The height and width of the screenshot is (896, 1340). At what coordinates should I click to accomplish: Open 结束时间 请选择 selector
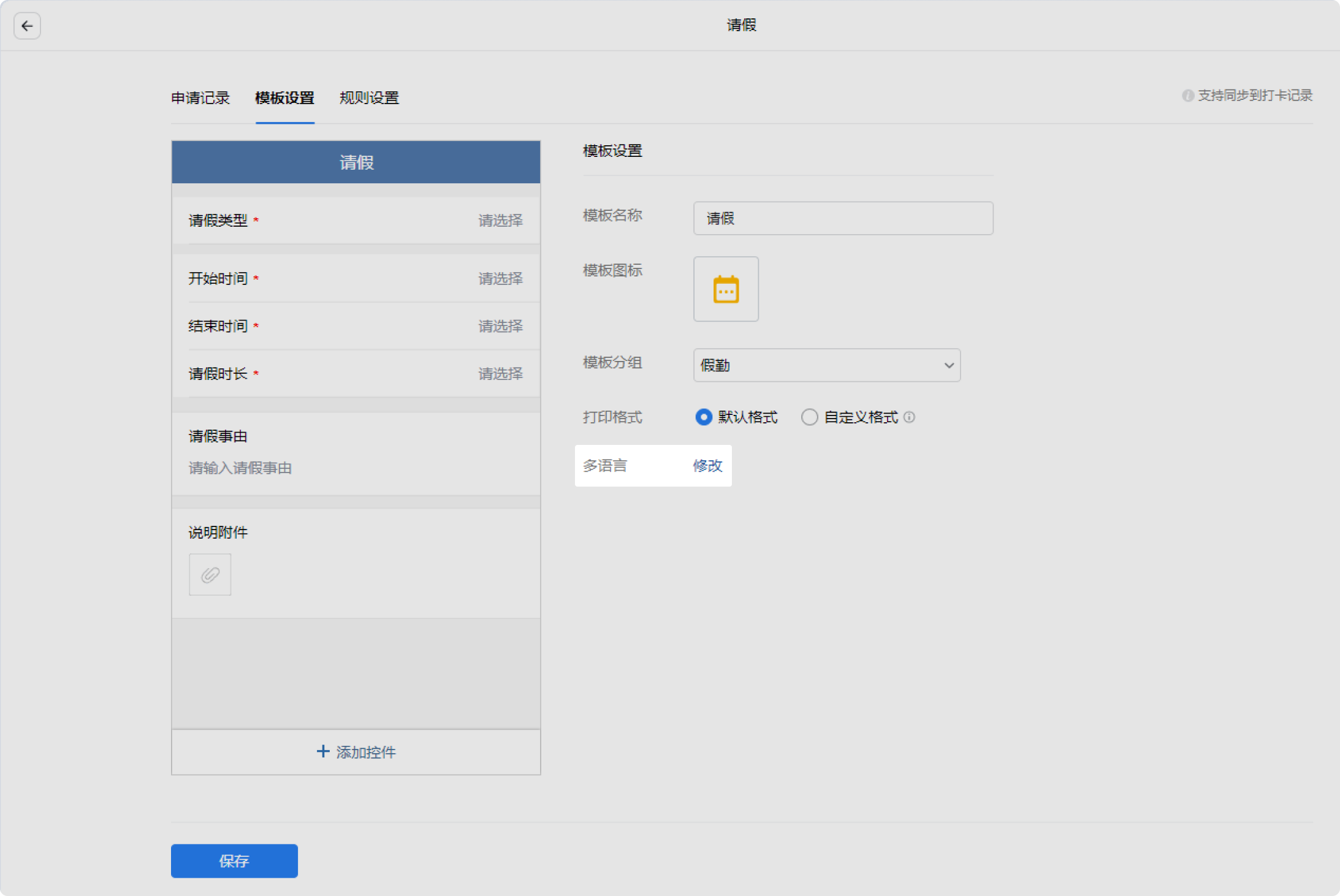500,326
